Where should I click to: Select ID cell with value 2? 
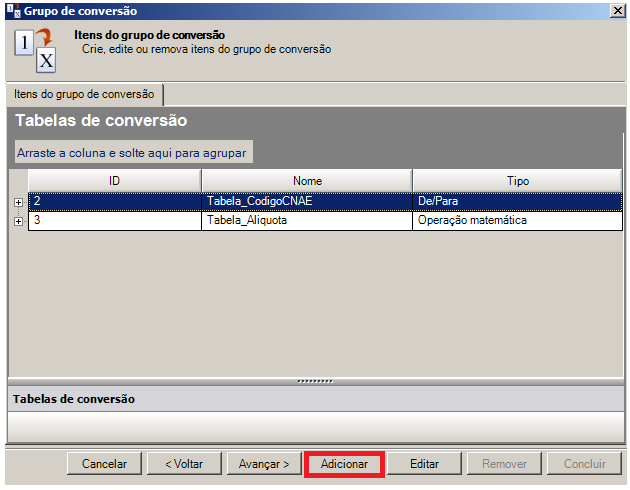click(115, 201)
